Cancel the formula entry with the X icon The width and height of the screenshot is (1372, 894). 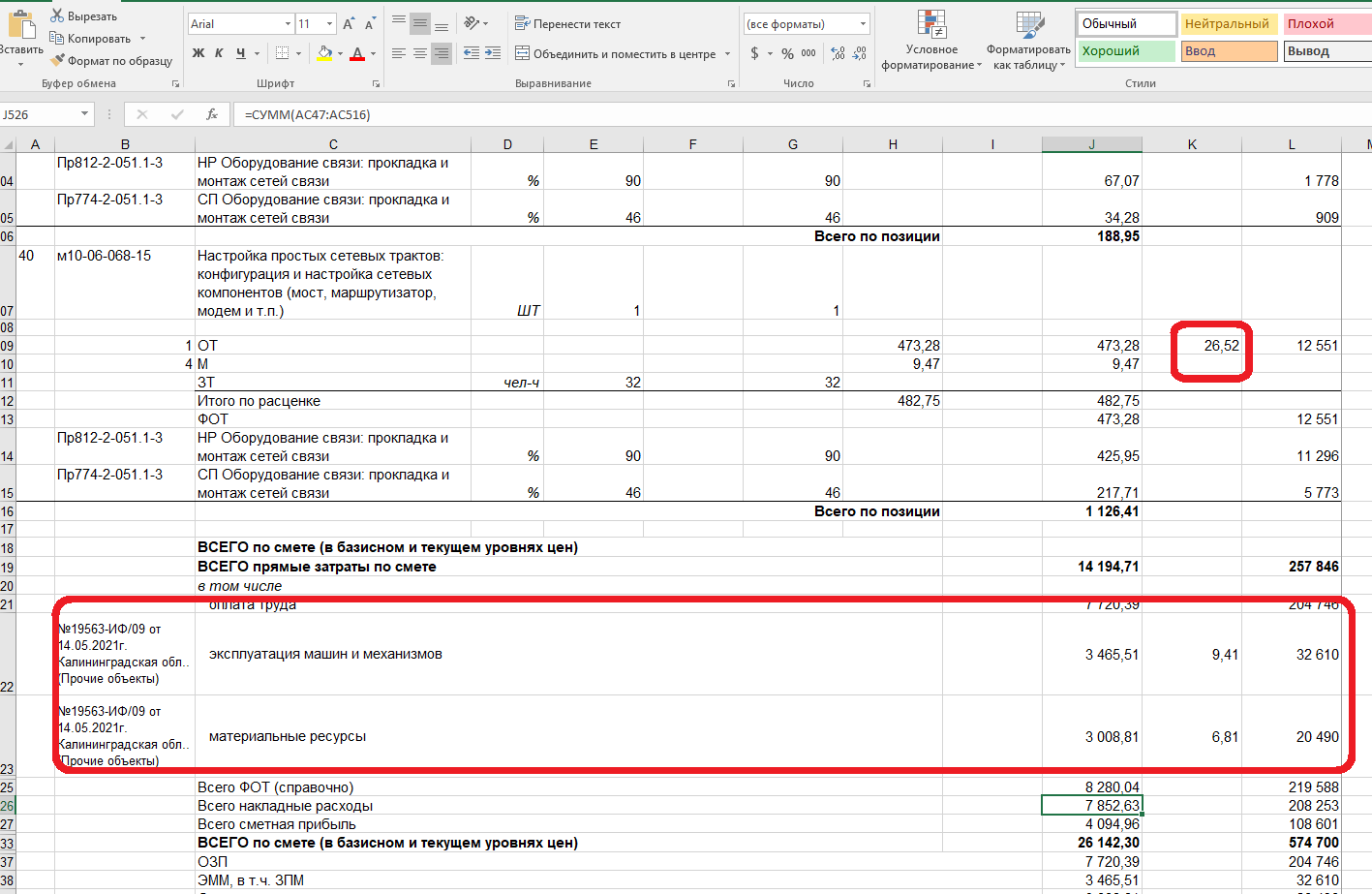[x=142, y=114]
